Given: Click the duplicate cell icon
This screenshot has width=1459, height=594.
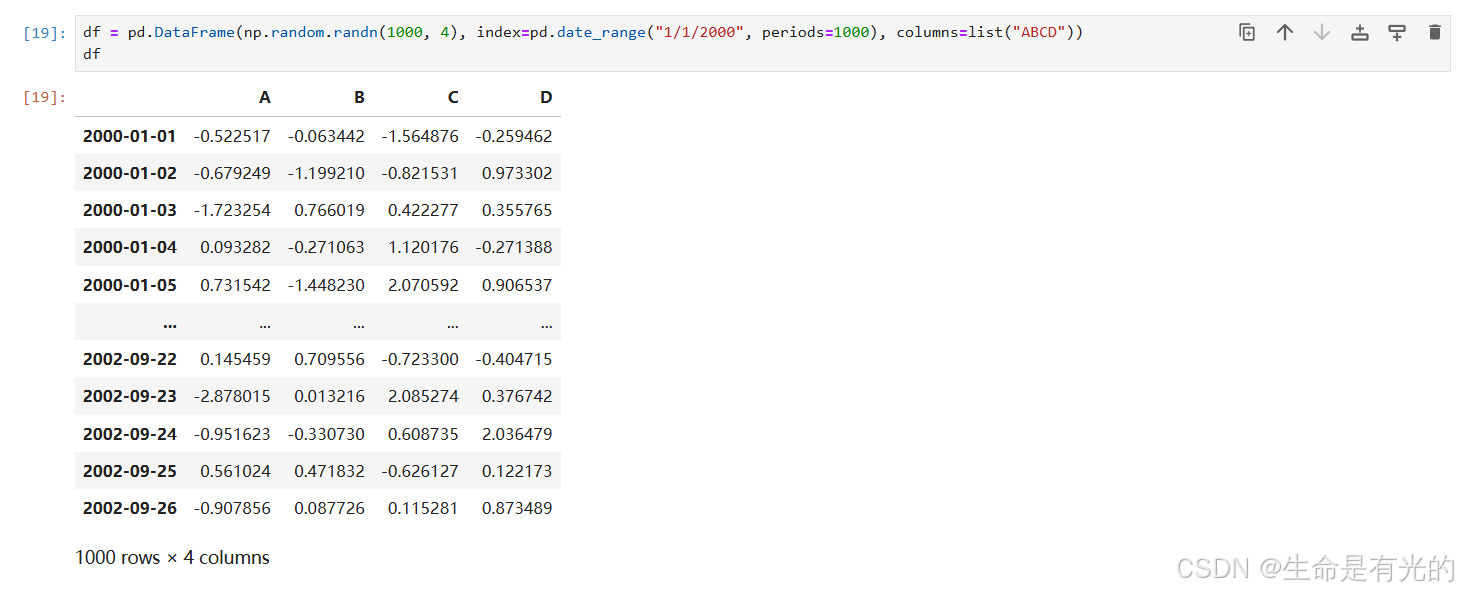Looking at the screenshot, I should click(x=1247, y=32).
